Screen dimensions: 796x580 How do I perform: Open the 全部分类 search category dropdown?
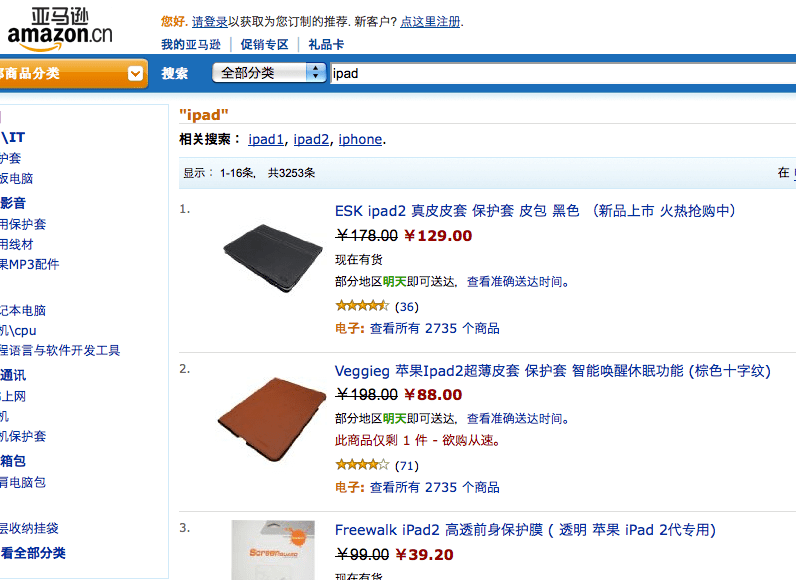click(x=269, y=73)
